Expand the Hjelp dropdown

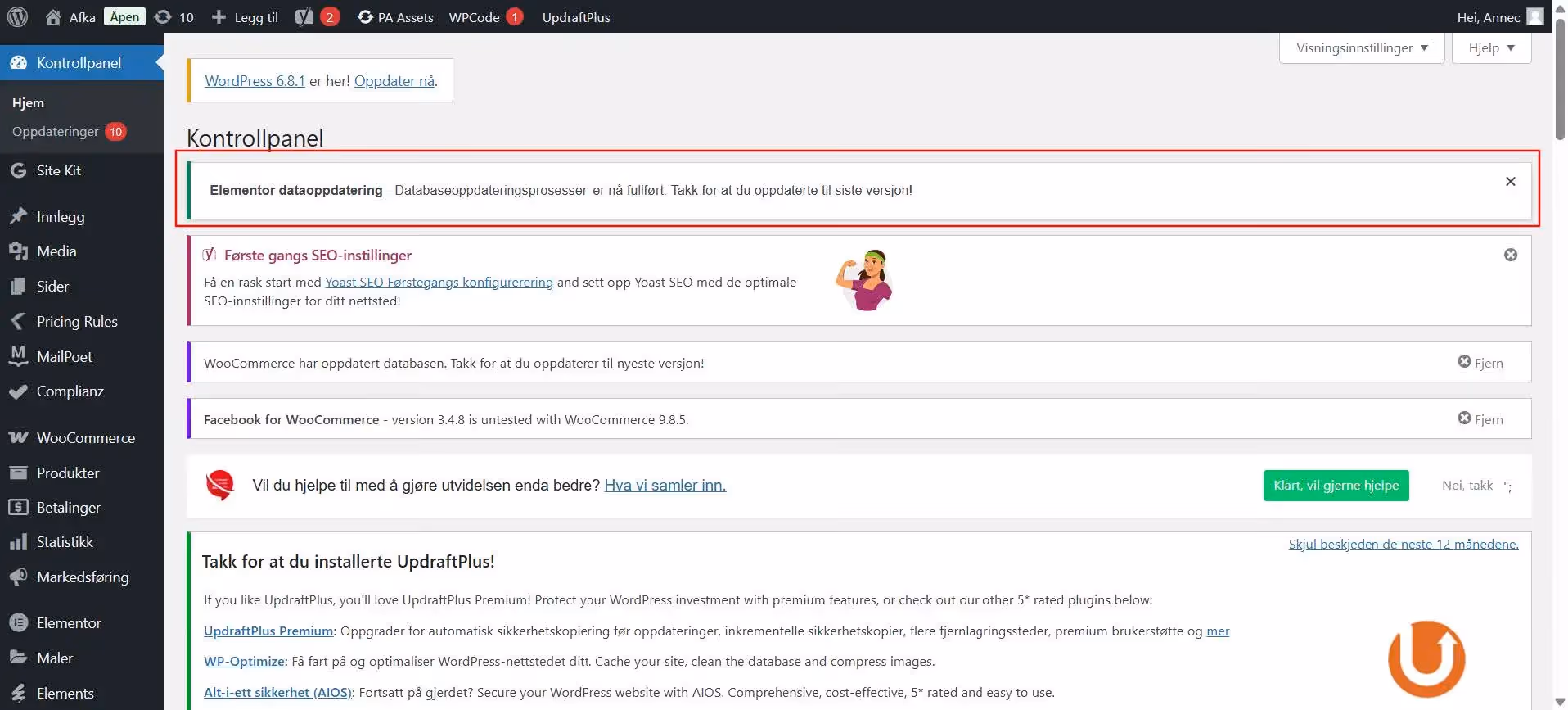click(1491, 47)
